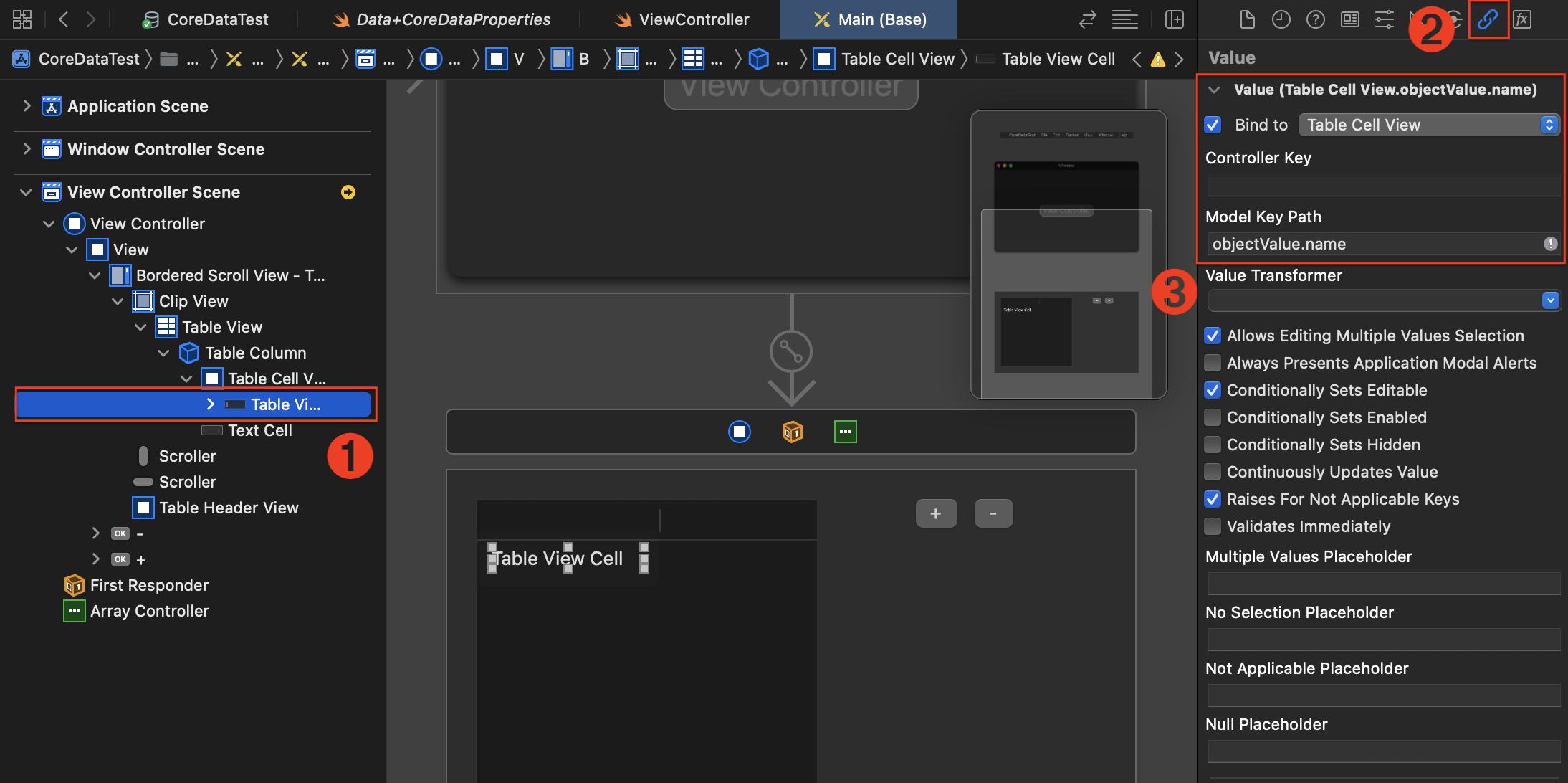The image size is (1568, 783).
Task: Open the File inspector document icon
Action: (x=1247, y=19)
